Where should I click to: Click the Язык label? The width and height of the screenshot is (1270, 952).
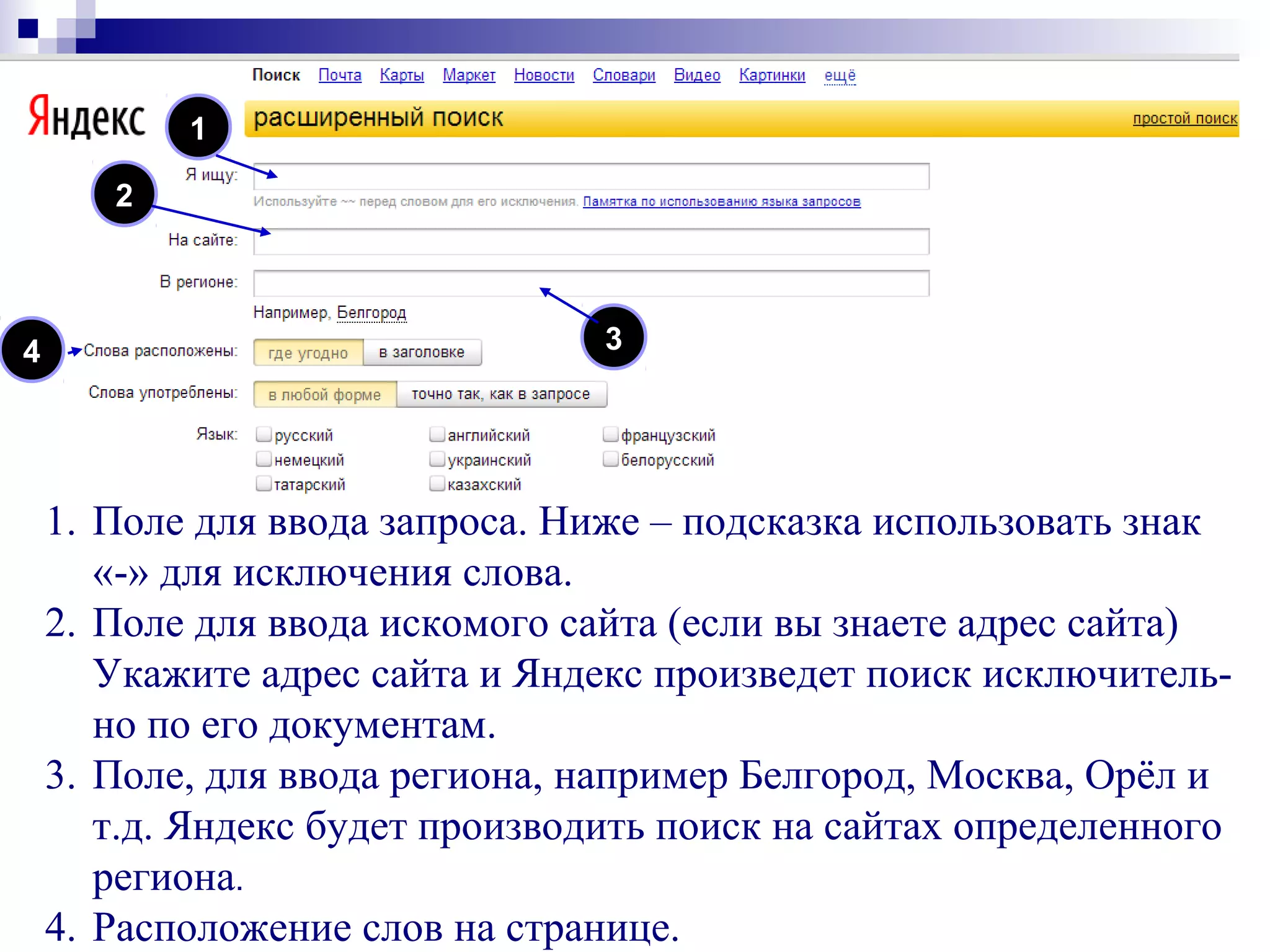point(217,434)
